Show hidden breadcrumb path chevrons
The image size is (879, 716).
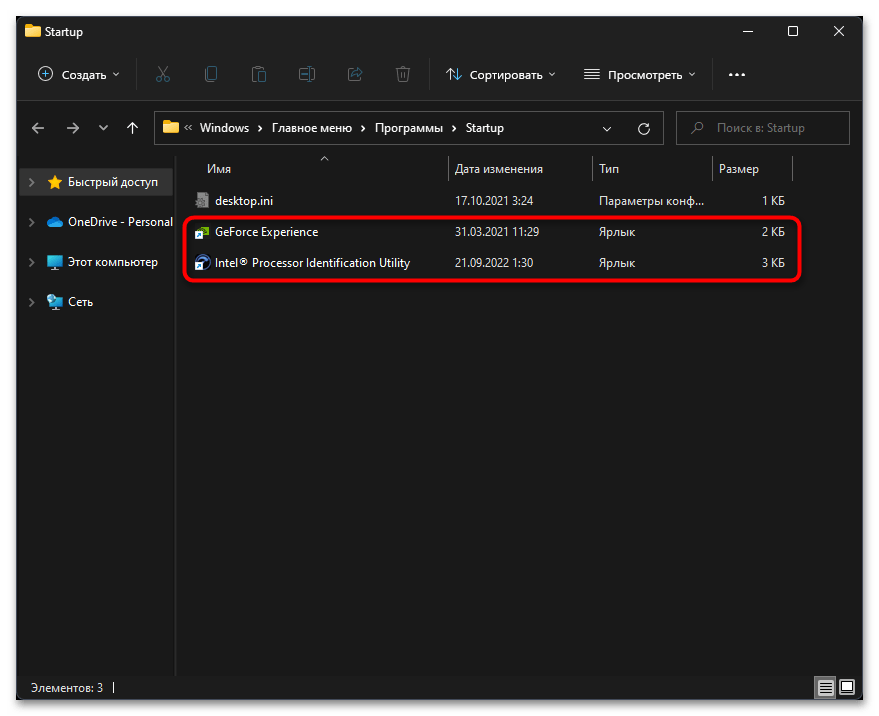(188, 128)
